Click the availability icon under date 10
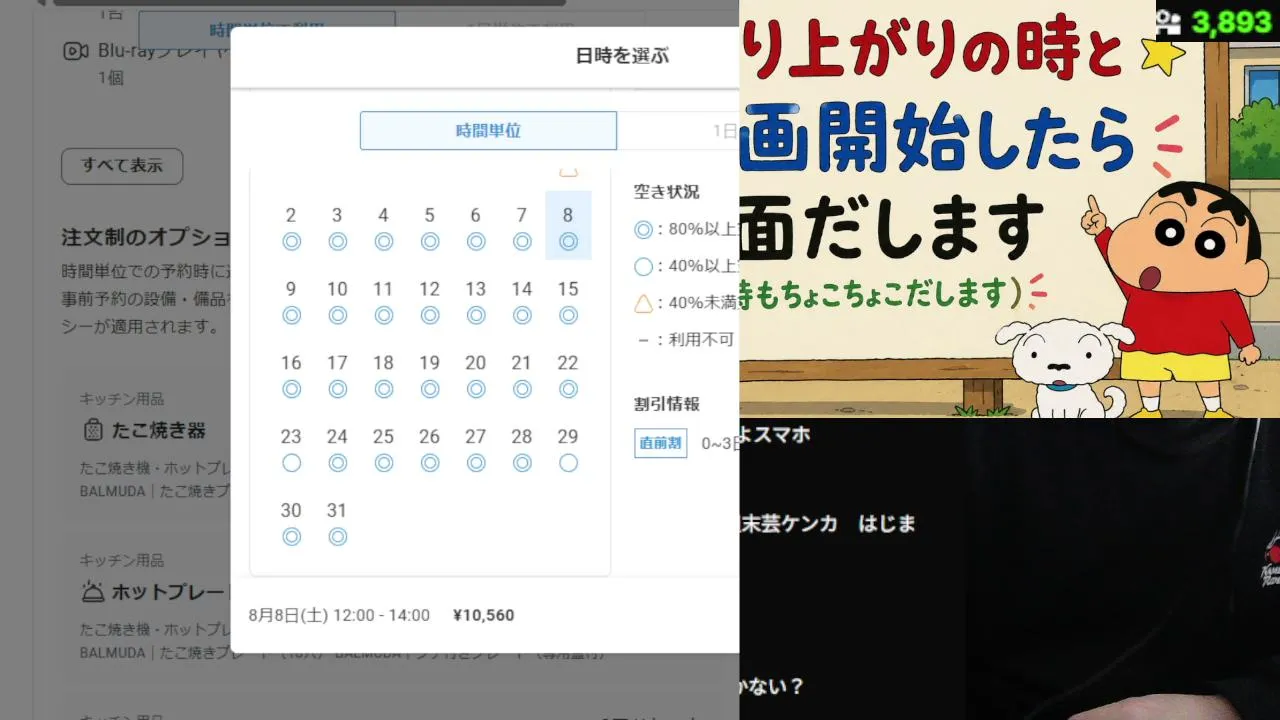1280x720 pixels. 337,315
